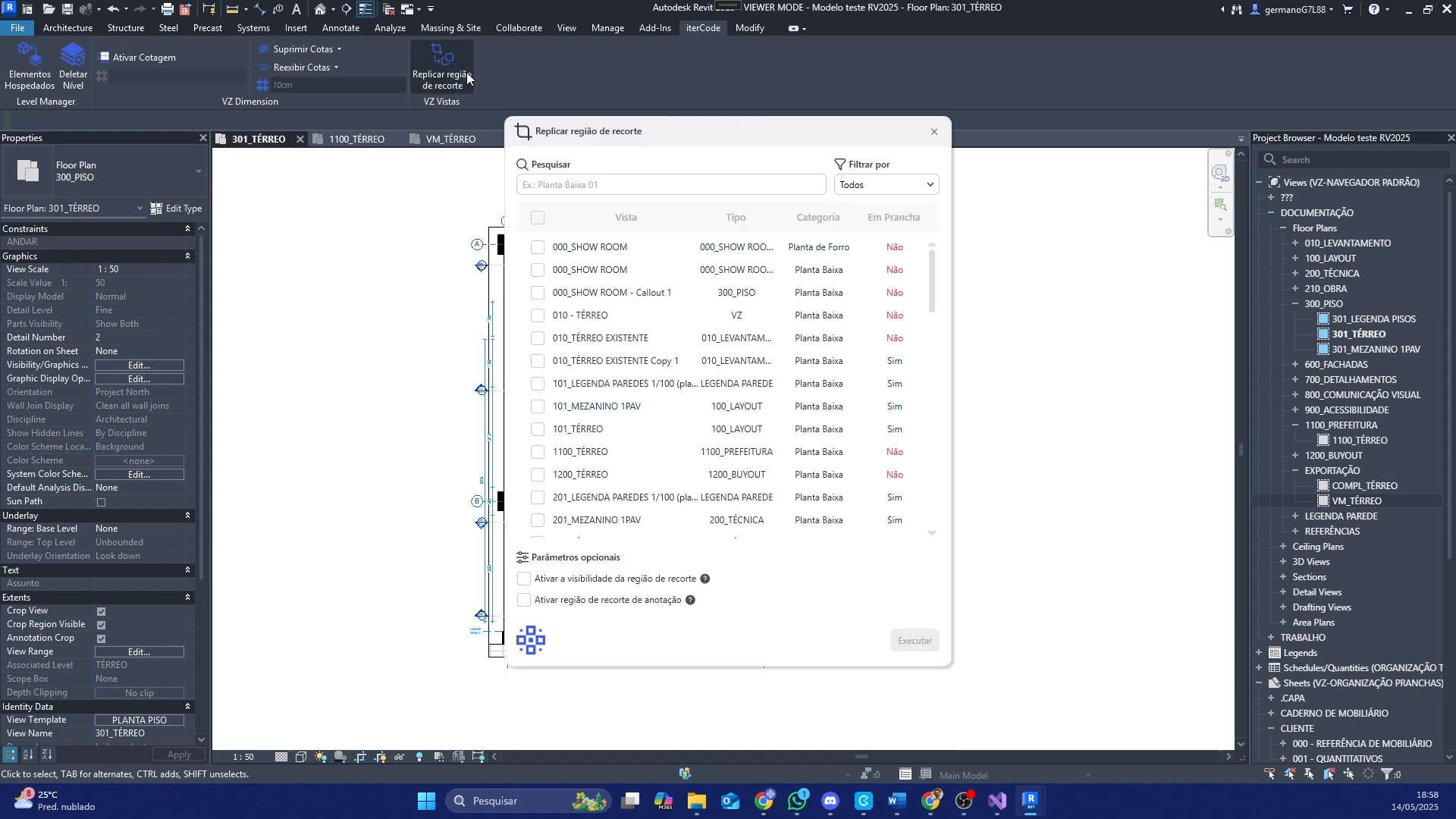Enable Ativar região de recorte de anotação
This screenshot has width=1456, height=819.
click(x=524, y=600)
